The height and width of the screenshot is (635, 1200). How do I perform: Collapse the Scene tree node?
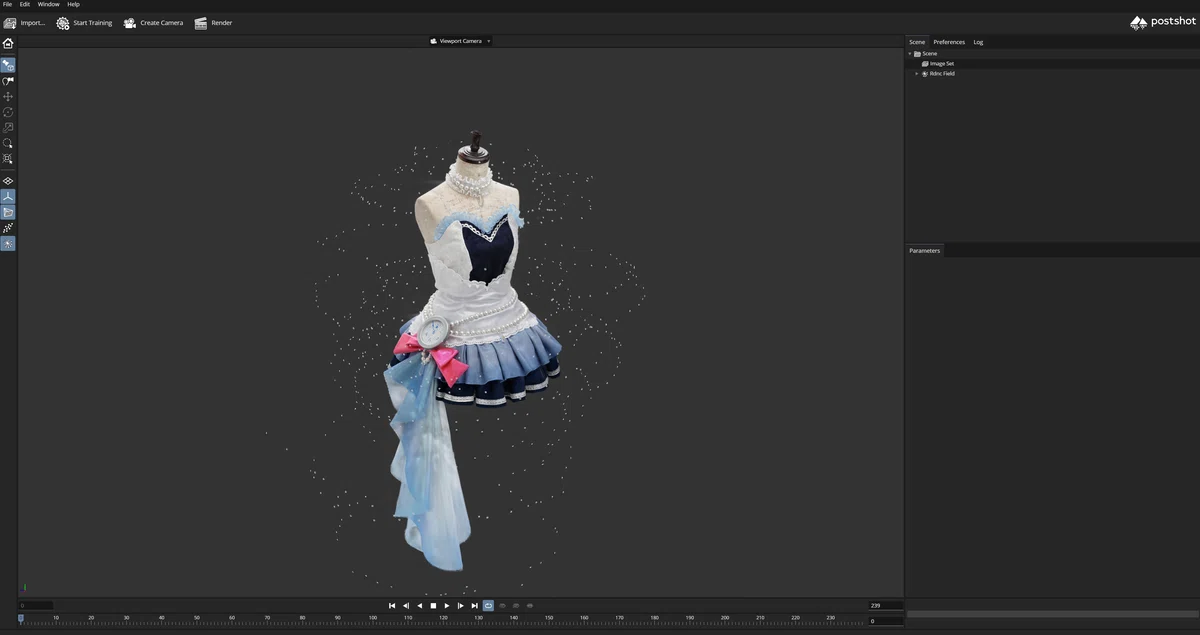[910, 53]
